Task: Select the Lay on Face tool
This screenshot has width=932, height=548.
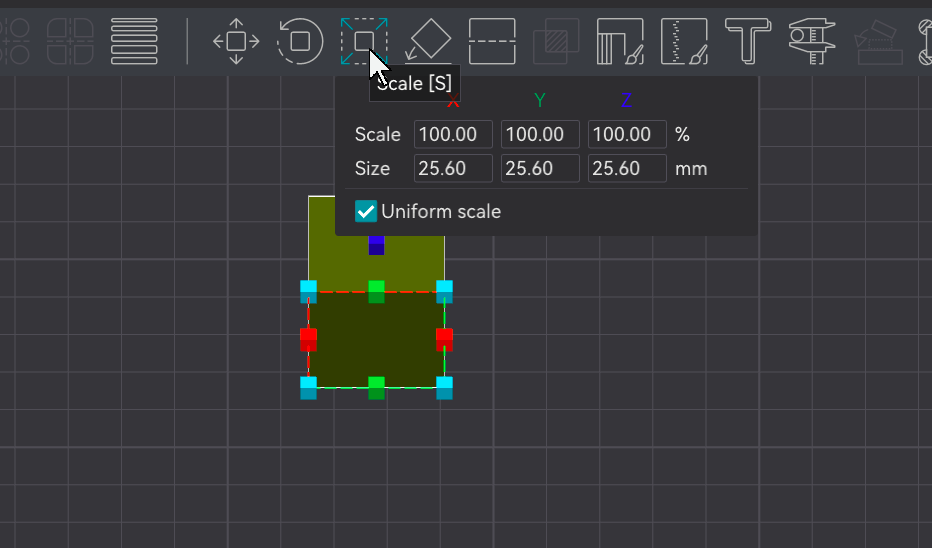Action: click(428, 42)
